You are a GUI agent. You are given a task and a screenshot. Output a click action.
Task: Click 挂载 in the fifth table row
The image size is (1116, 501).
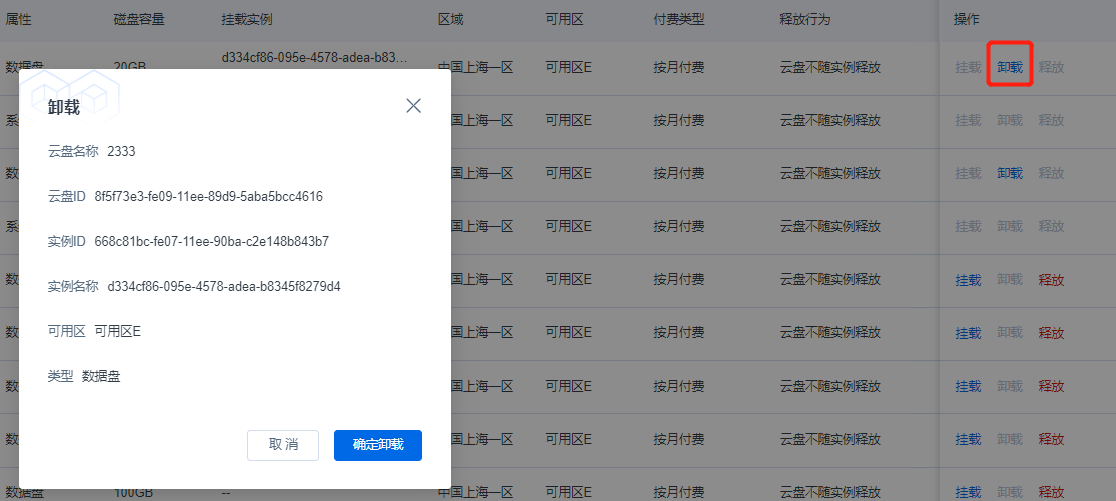click(x=968, y=280)
